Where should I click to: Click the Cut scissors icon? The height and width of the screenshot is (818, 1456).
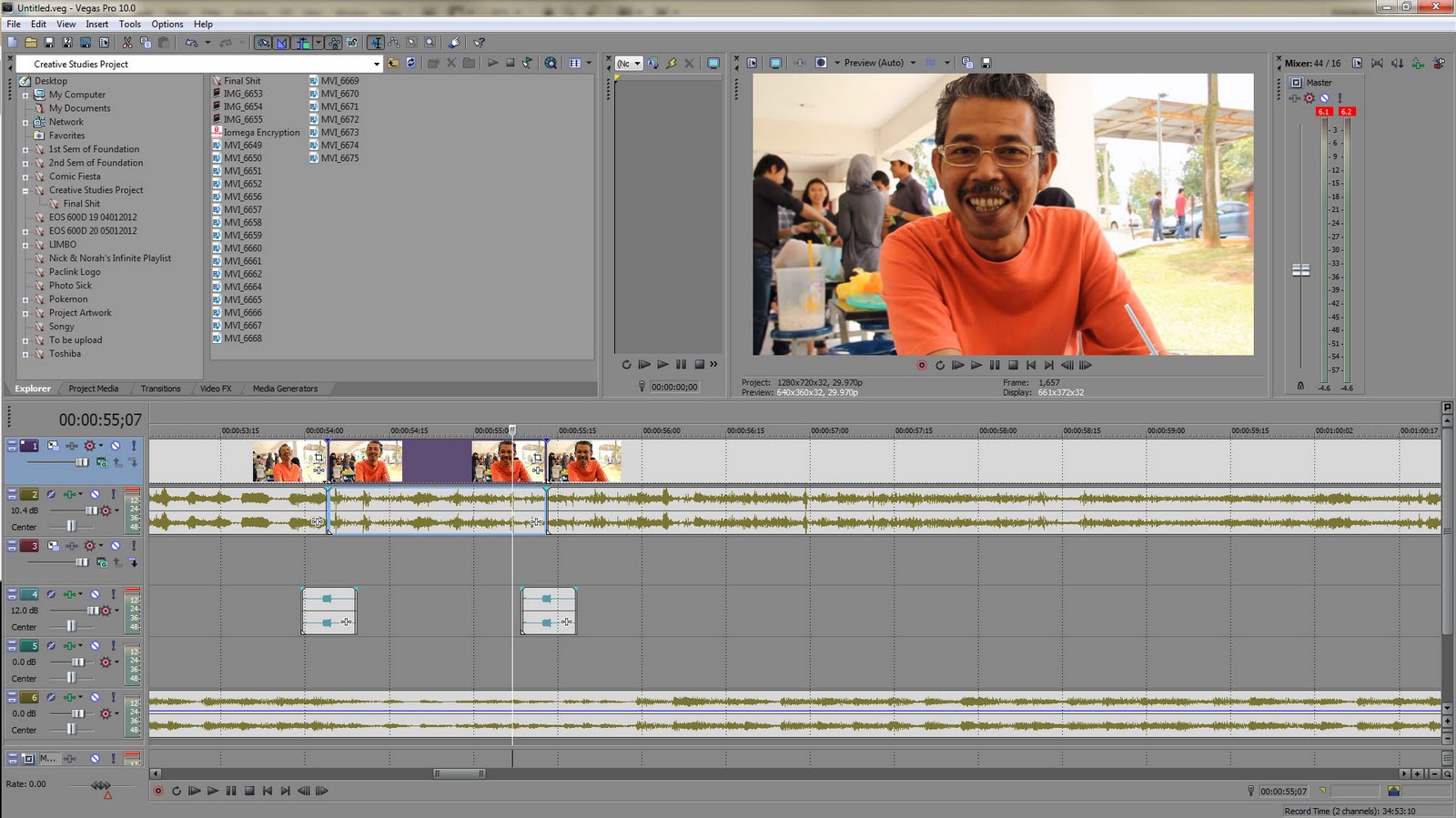(127, 43)
